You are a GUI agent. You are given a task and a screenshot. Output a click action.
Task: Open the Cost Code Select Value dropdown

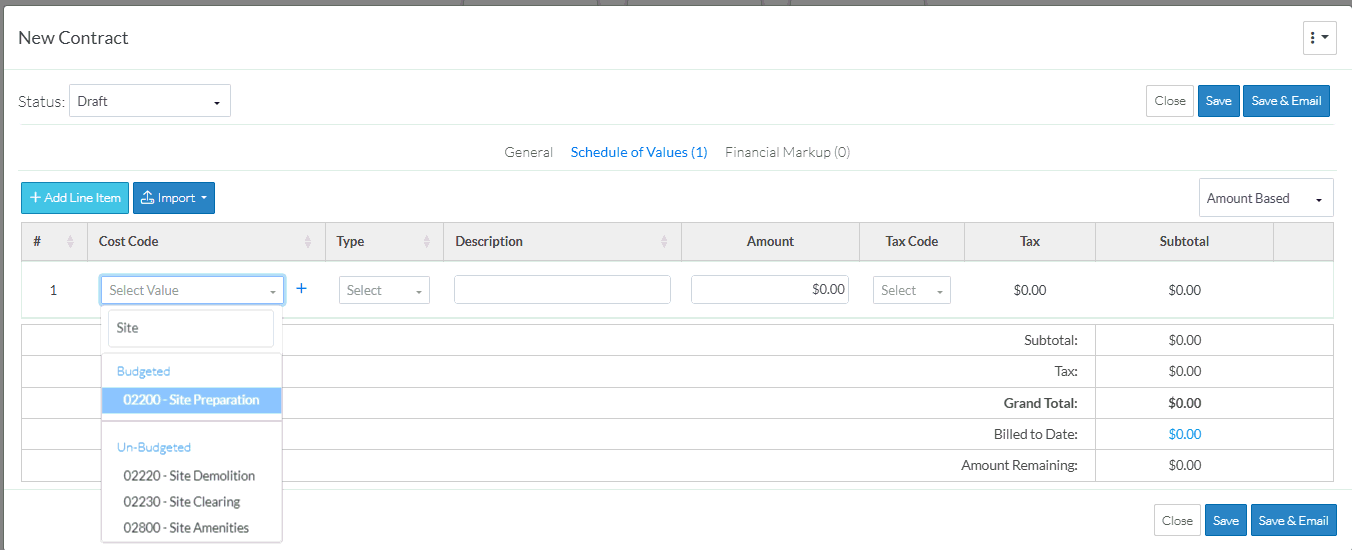(192, 290)
